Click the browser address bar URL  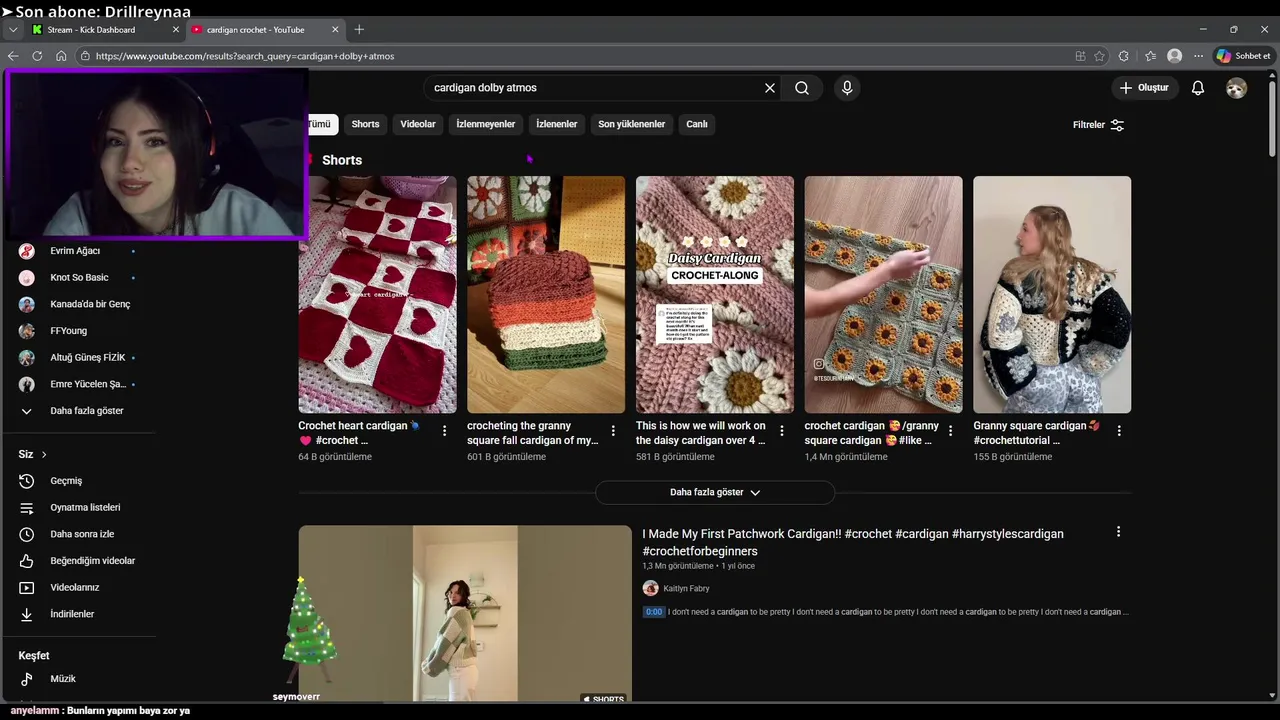(245, 56)
